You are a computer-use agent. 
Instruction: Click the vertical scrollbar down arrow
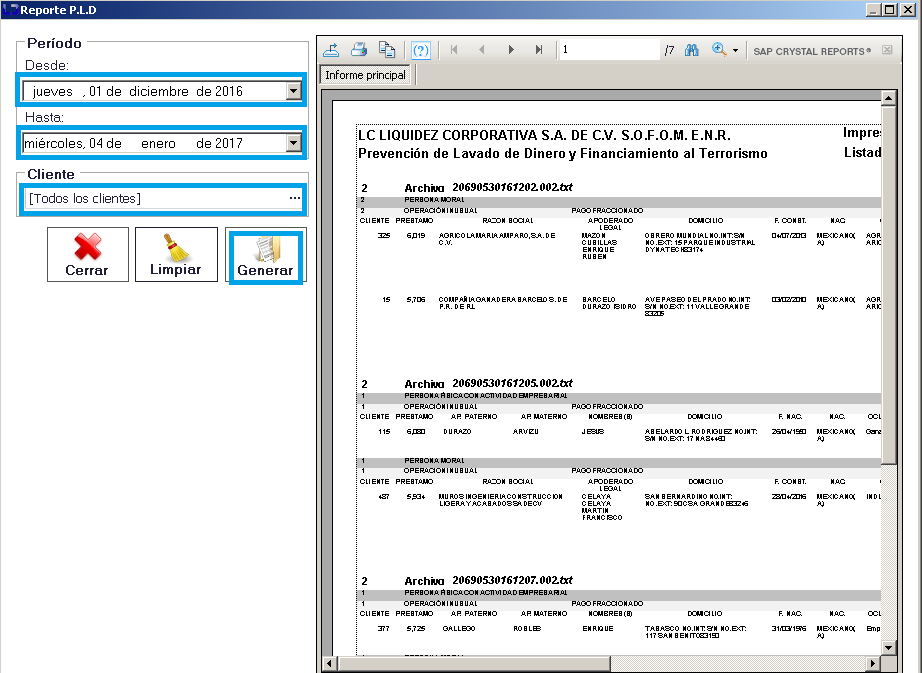888,648
